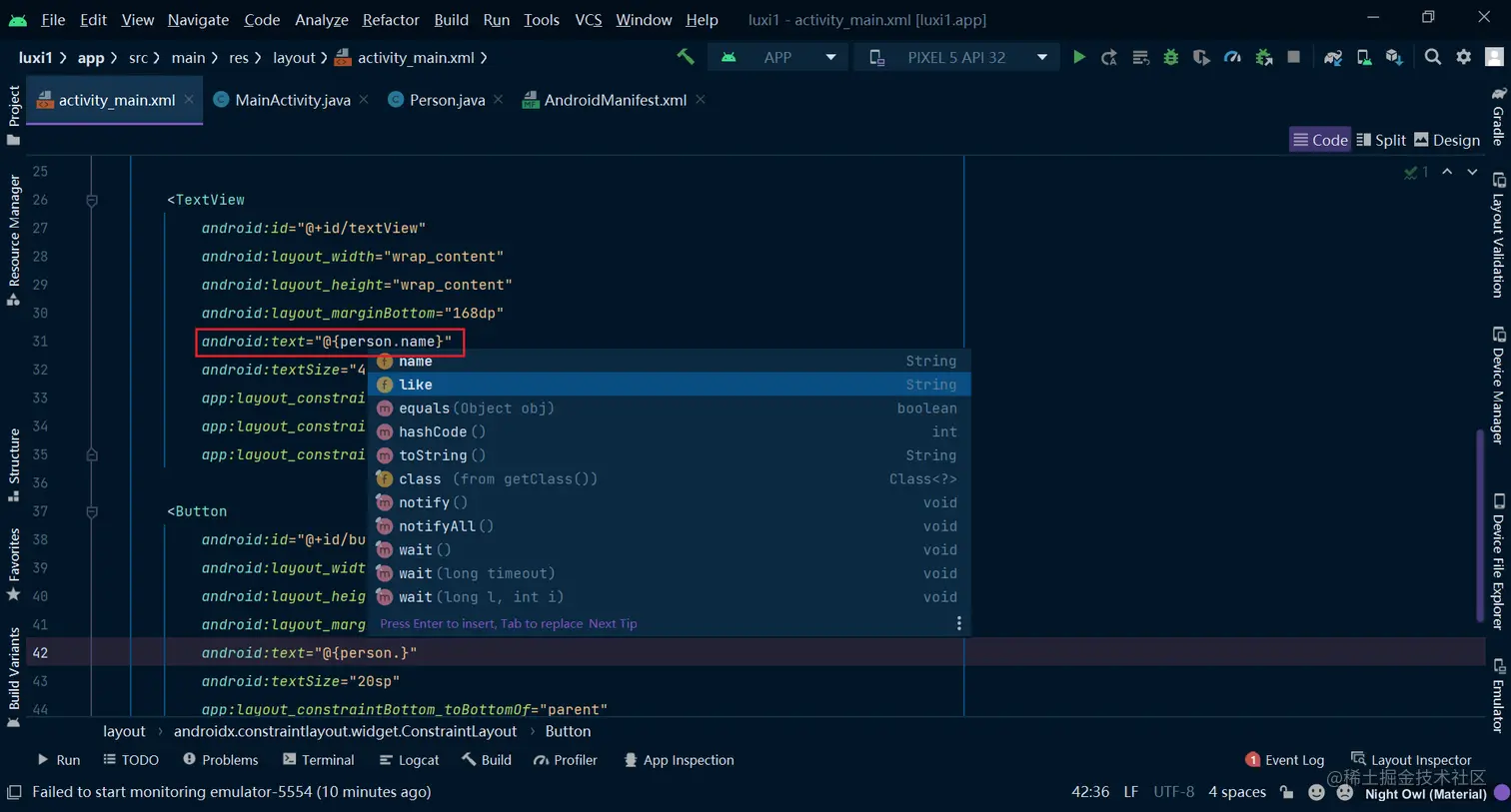Screen dimensions: 1511x812
Task: Open the Gradle tool window
Action: pos(1498,116)
